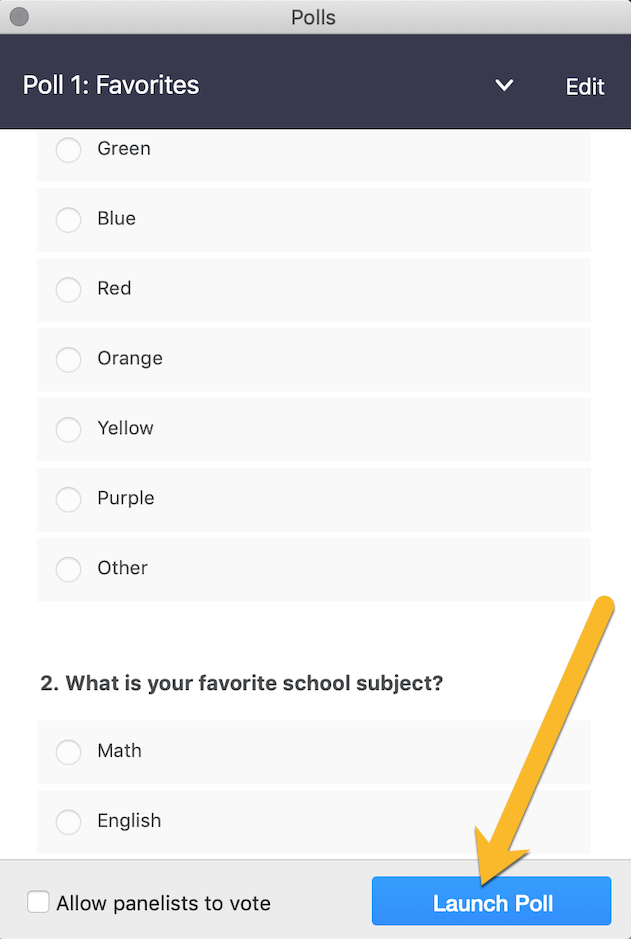
Task: Choose Math as favorite subject
Action: point(68,751)
